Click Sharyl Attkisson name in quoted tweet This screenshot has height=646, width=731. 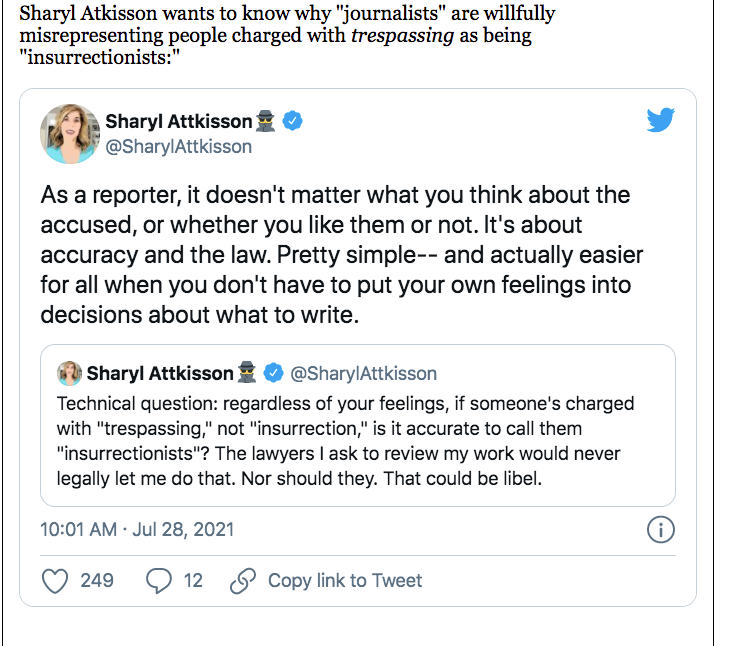point(159,374)
